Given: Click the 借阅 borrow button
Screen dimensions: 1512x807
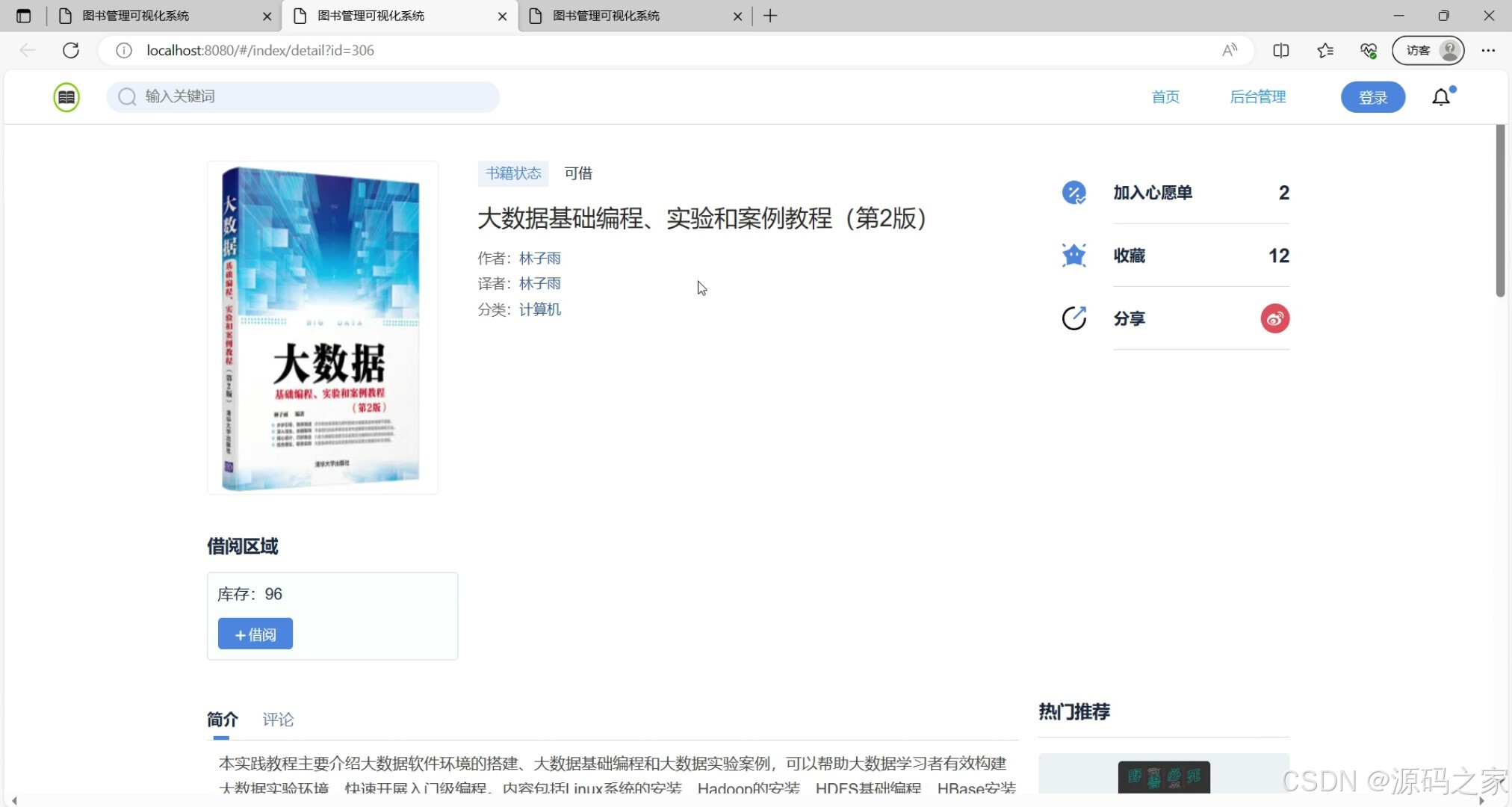Looking at the screenshot, I should click(255, 634).
